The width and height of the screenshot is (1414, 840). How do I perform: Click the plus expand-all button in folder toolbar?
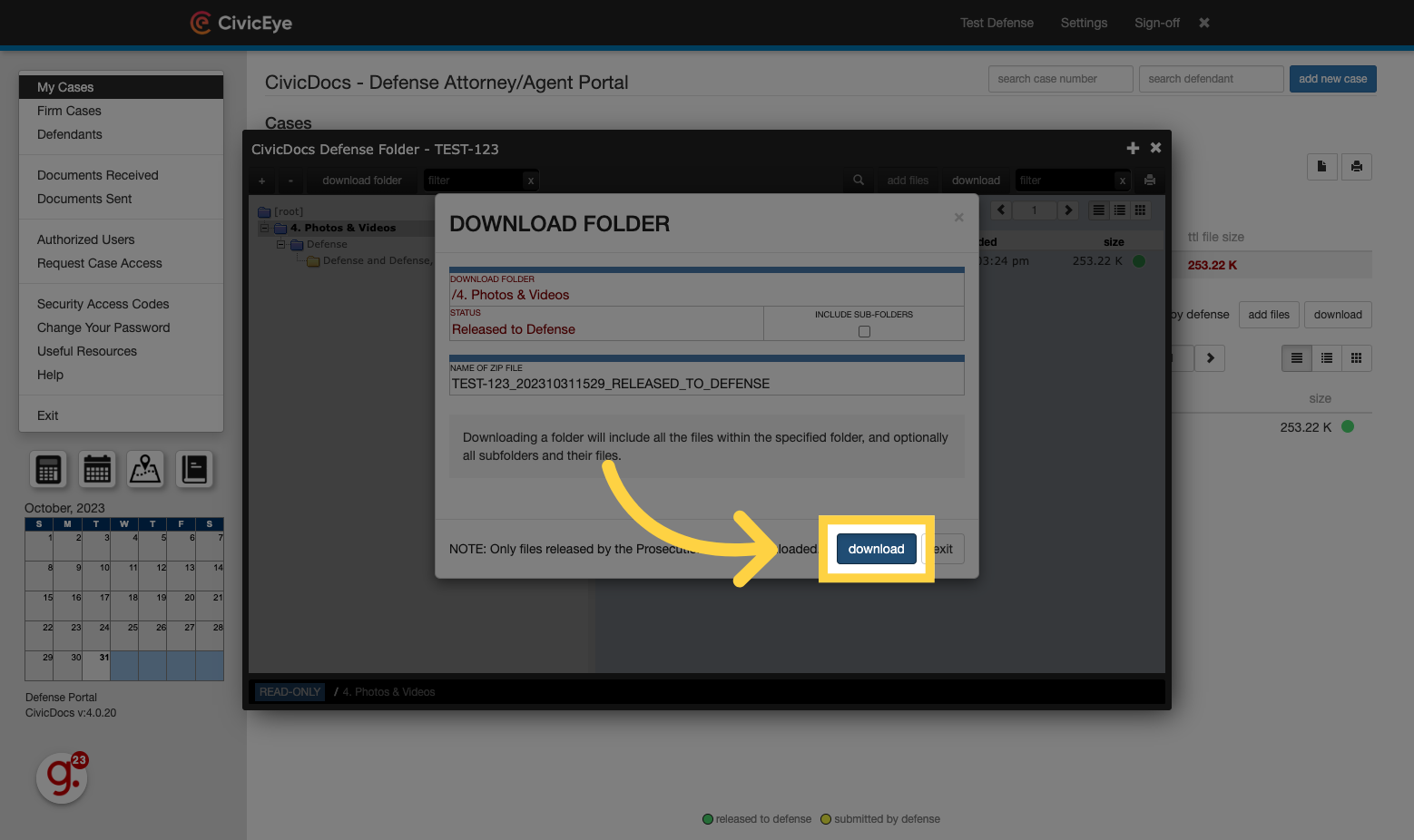click(262, 181)
